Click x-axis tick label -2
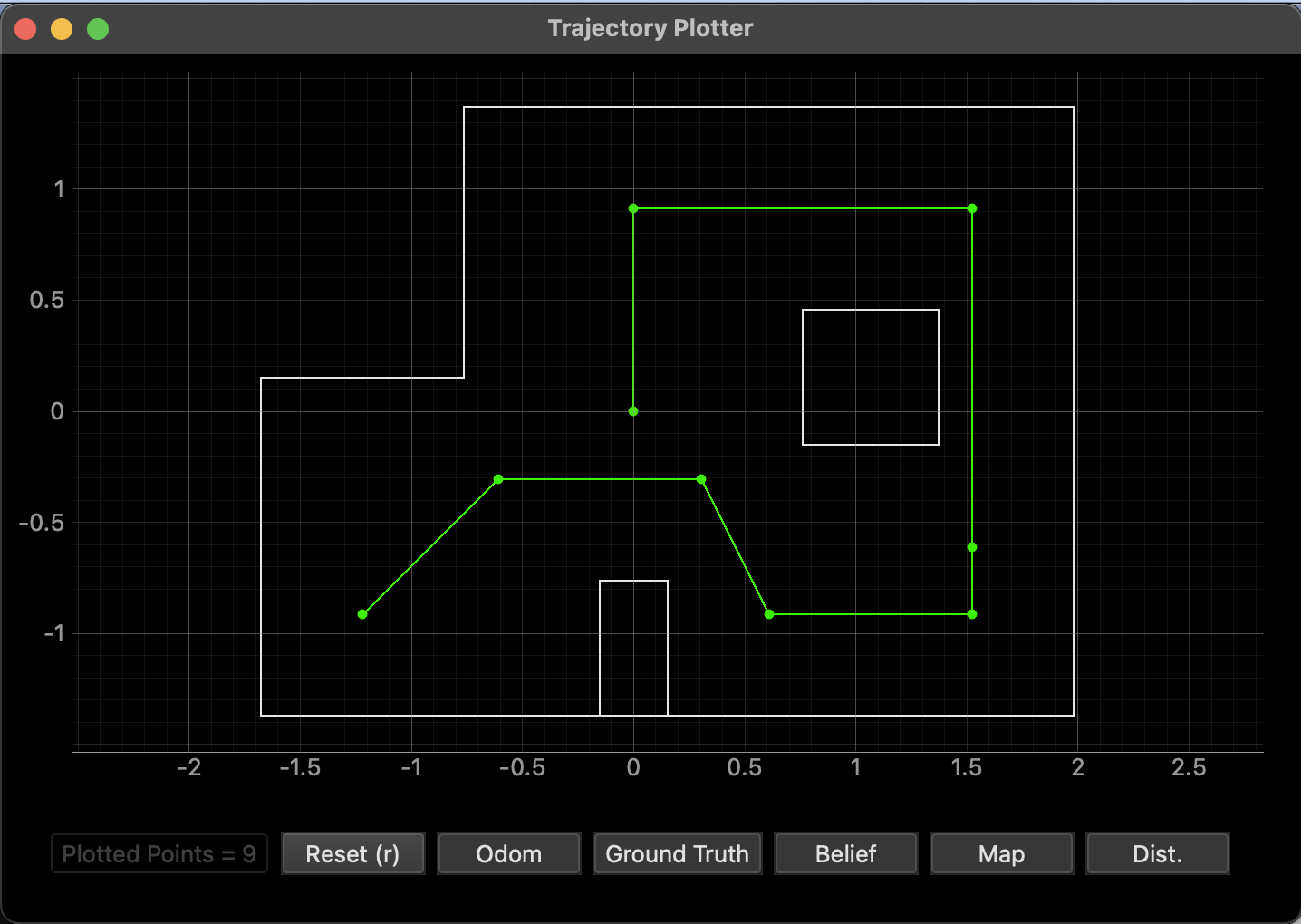This screenshot has width=1301, height=924. 188,767
